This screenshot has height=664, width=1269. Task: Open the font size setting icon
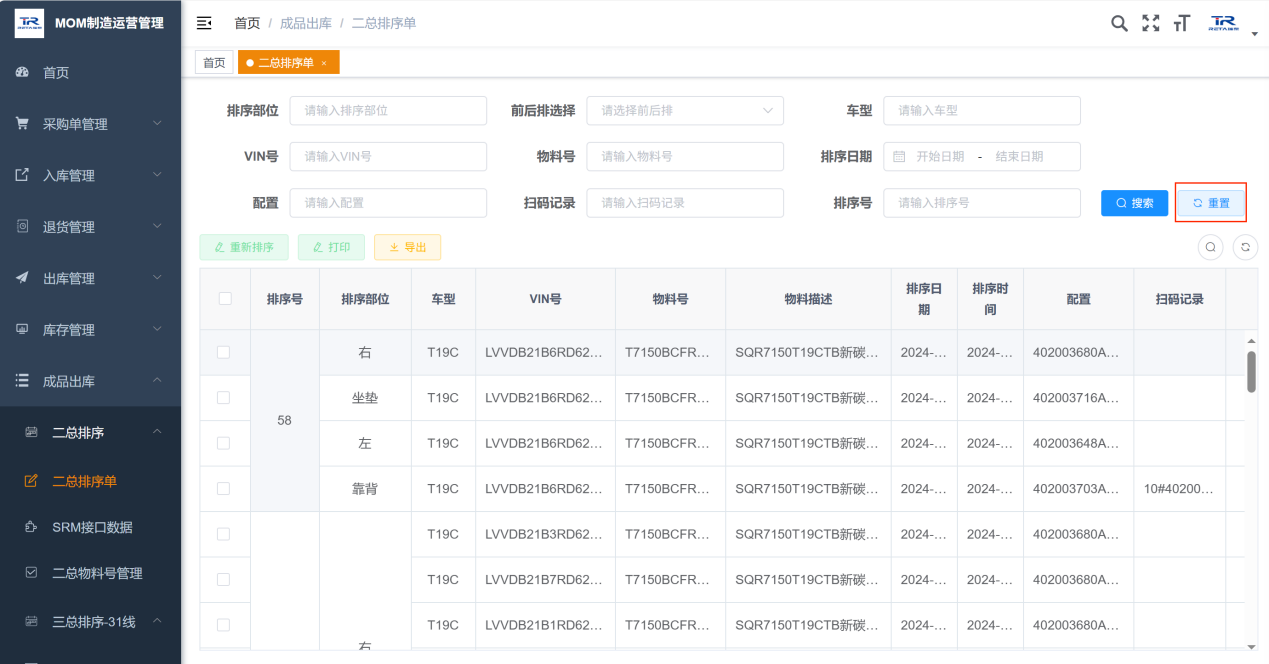tap(1182, 23)
